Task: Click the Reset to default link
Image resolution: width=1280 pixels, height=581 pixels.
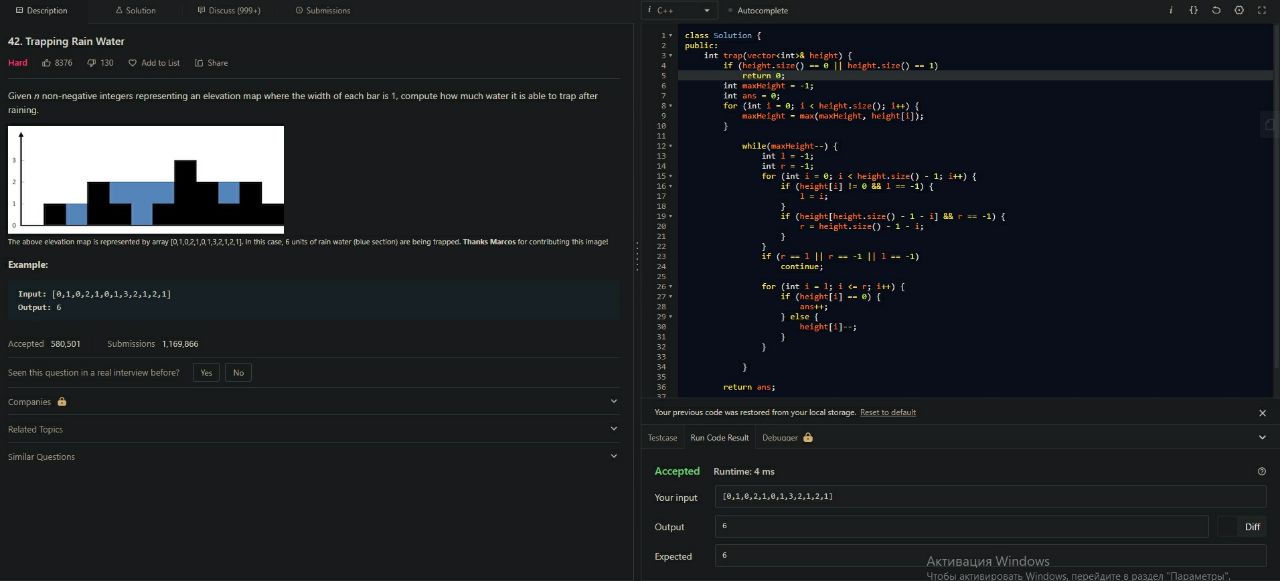Action: (x=887, y=412)
